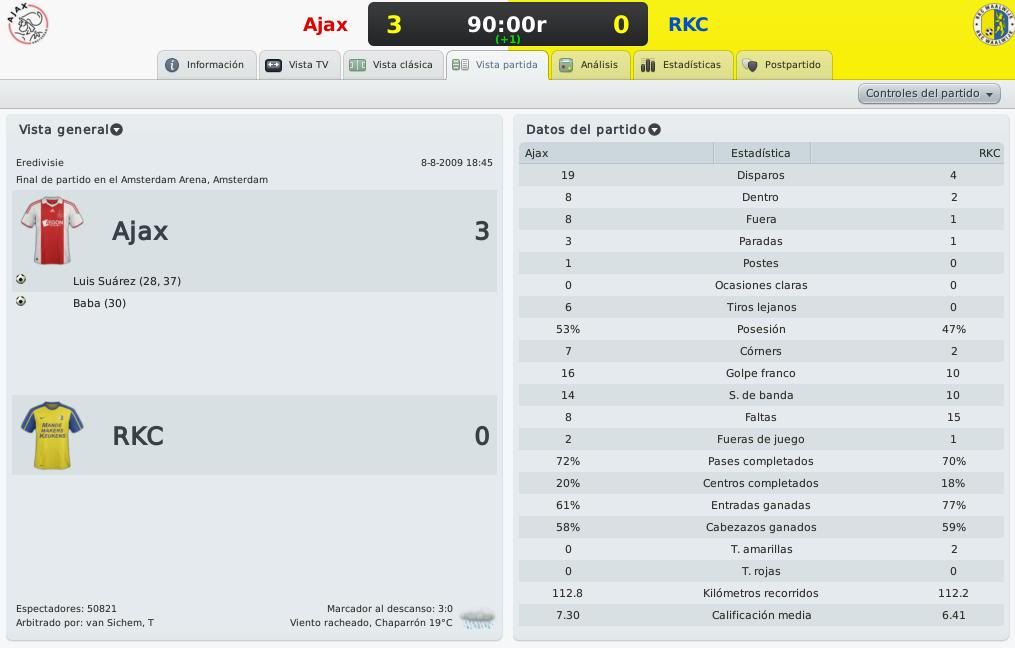Click the RKC Waalwijk club crest
This screenshot has width=1015, height=648.
[x=994, y=25]
